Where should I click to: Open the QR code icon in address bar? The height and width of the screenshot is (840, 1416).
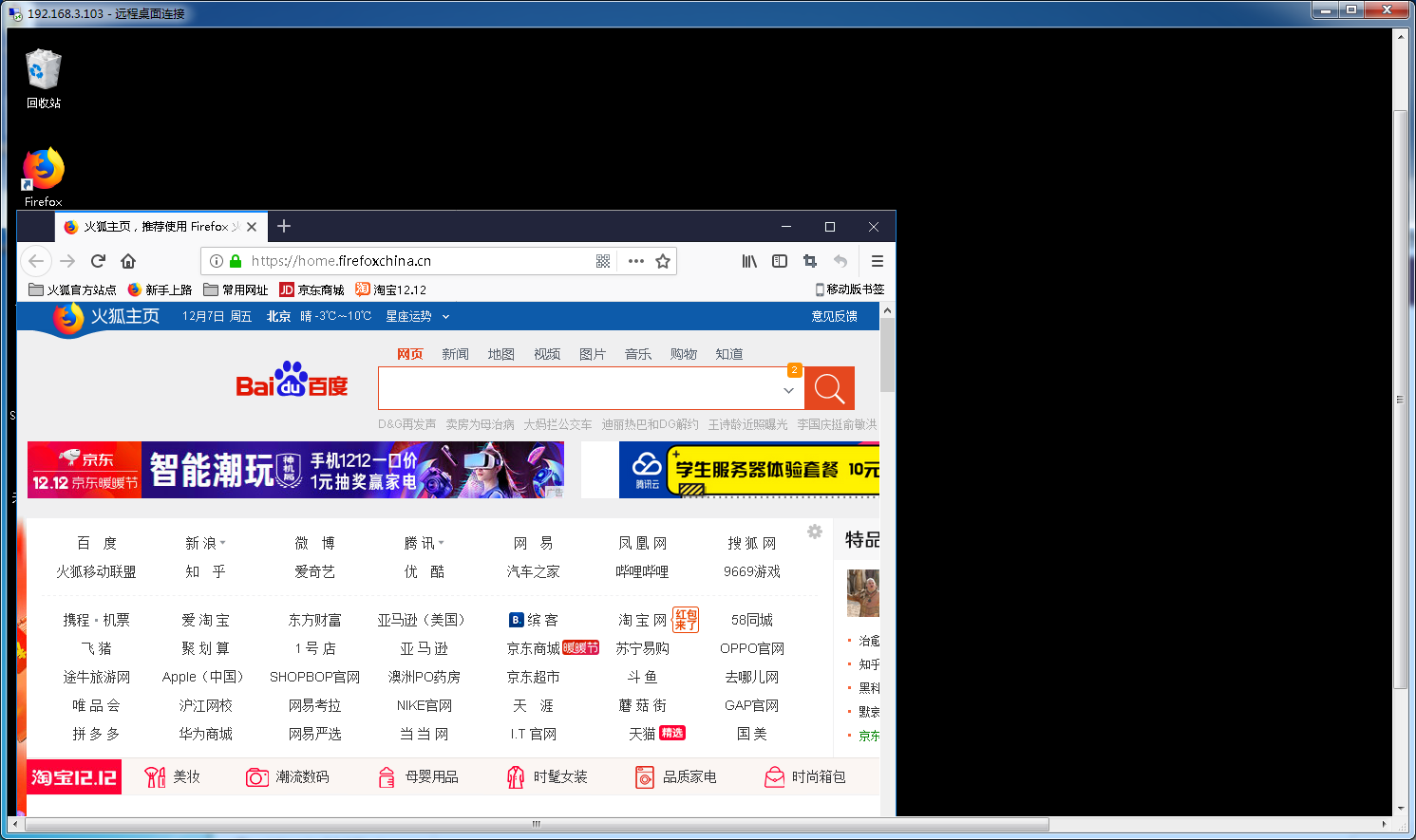click(603, 261)
